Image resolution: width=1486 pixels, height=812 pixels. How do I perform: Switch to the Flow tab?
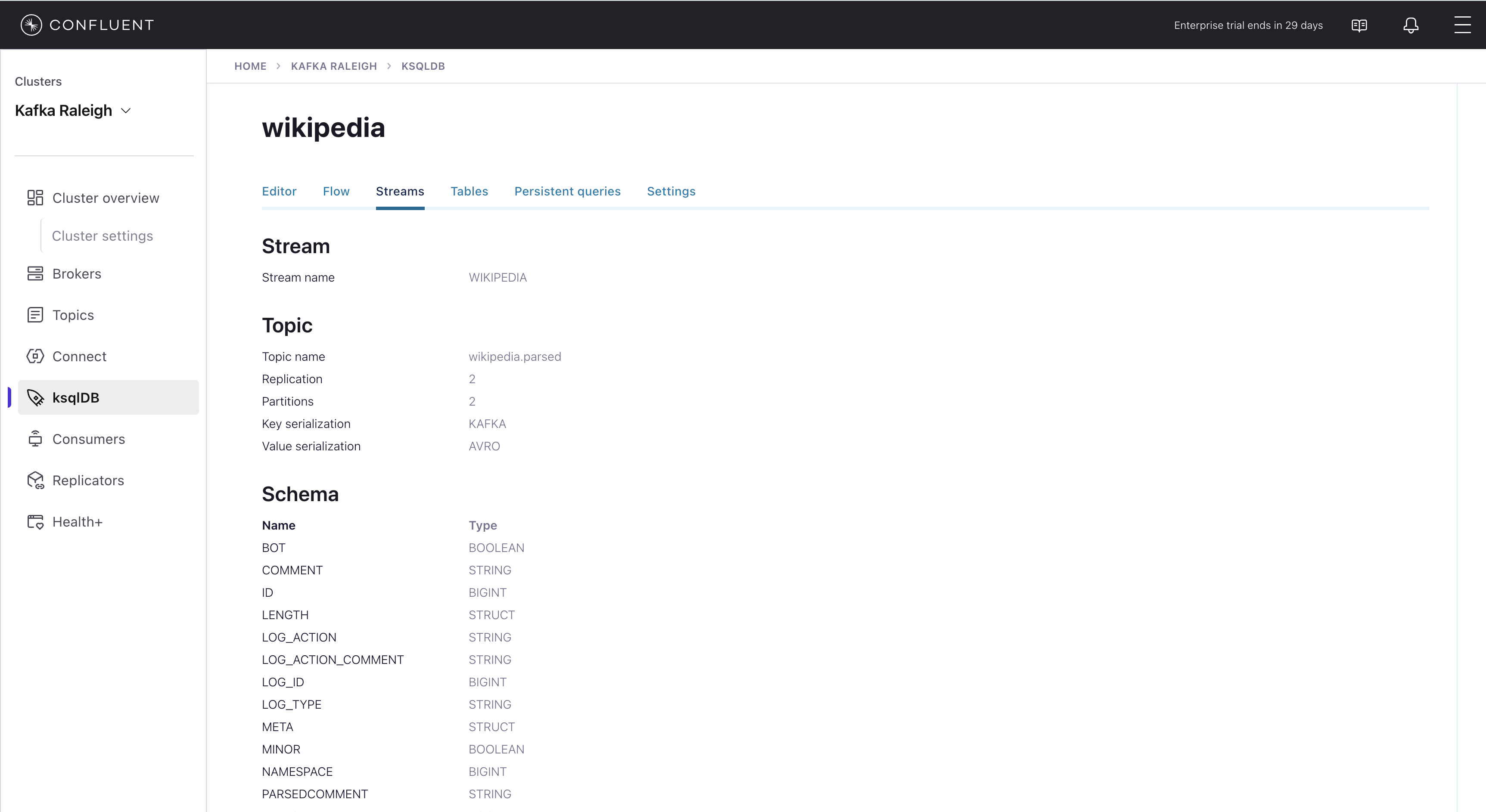[x=336, y=192]
